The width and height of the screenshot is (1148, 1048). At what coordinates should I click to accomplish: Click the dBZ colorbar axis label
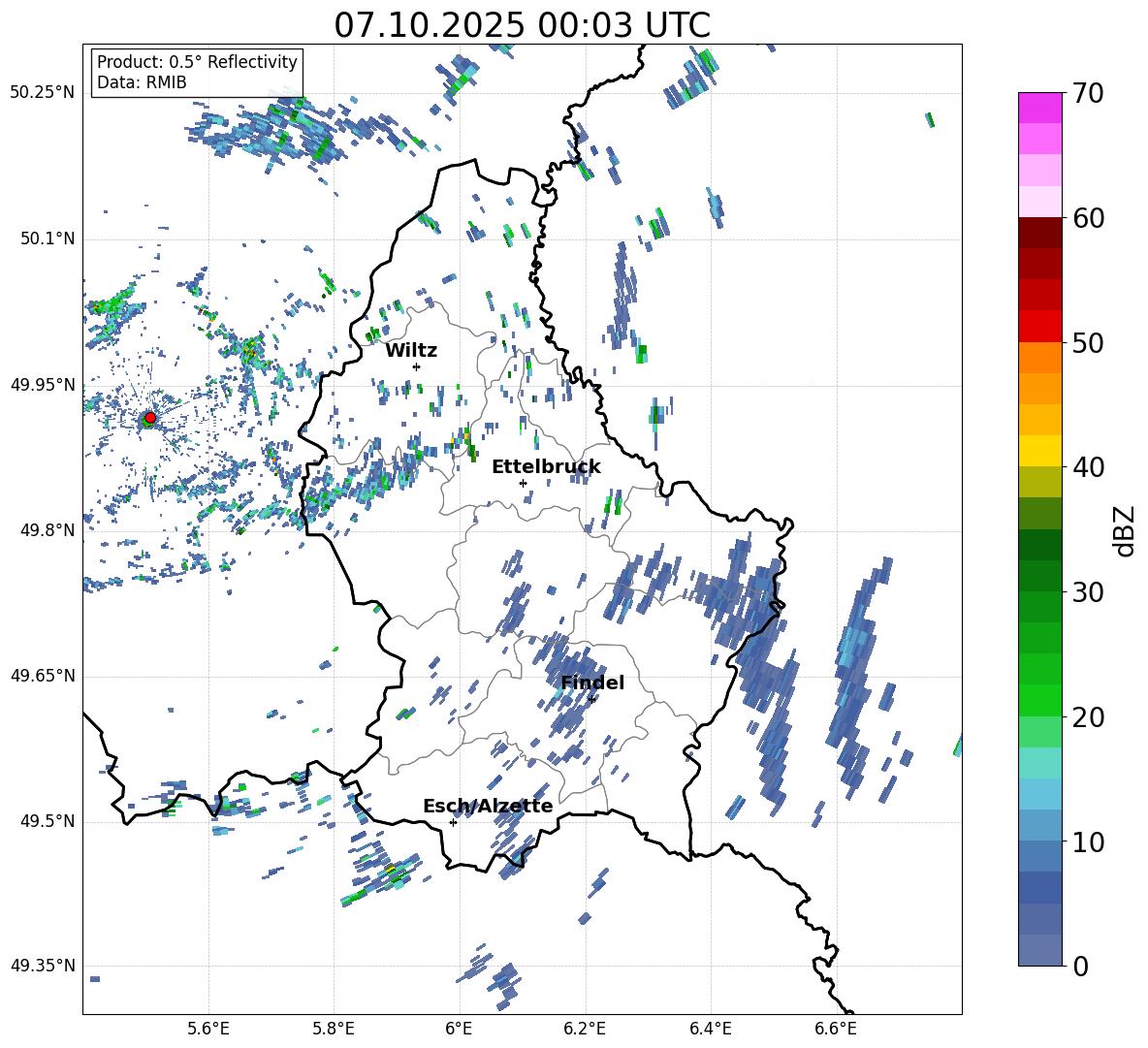[1125, 530]
